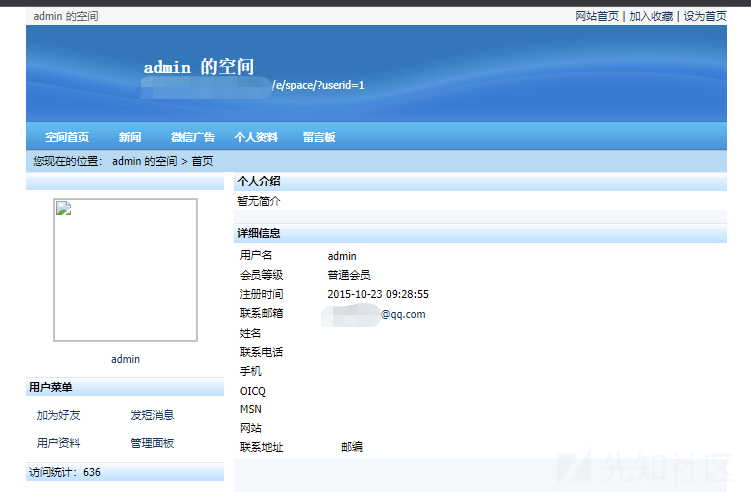The height and width of the screenshot is (492, 751).
Task: Open the 微信广告 tab
Action: coord(193,137)
